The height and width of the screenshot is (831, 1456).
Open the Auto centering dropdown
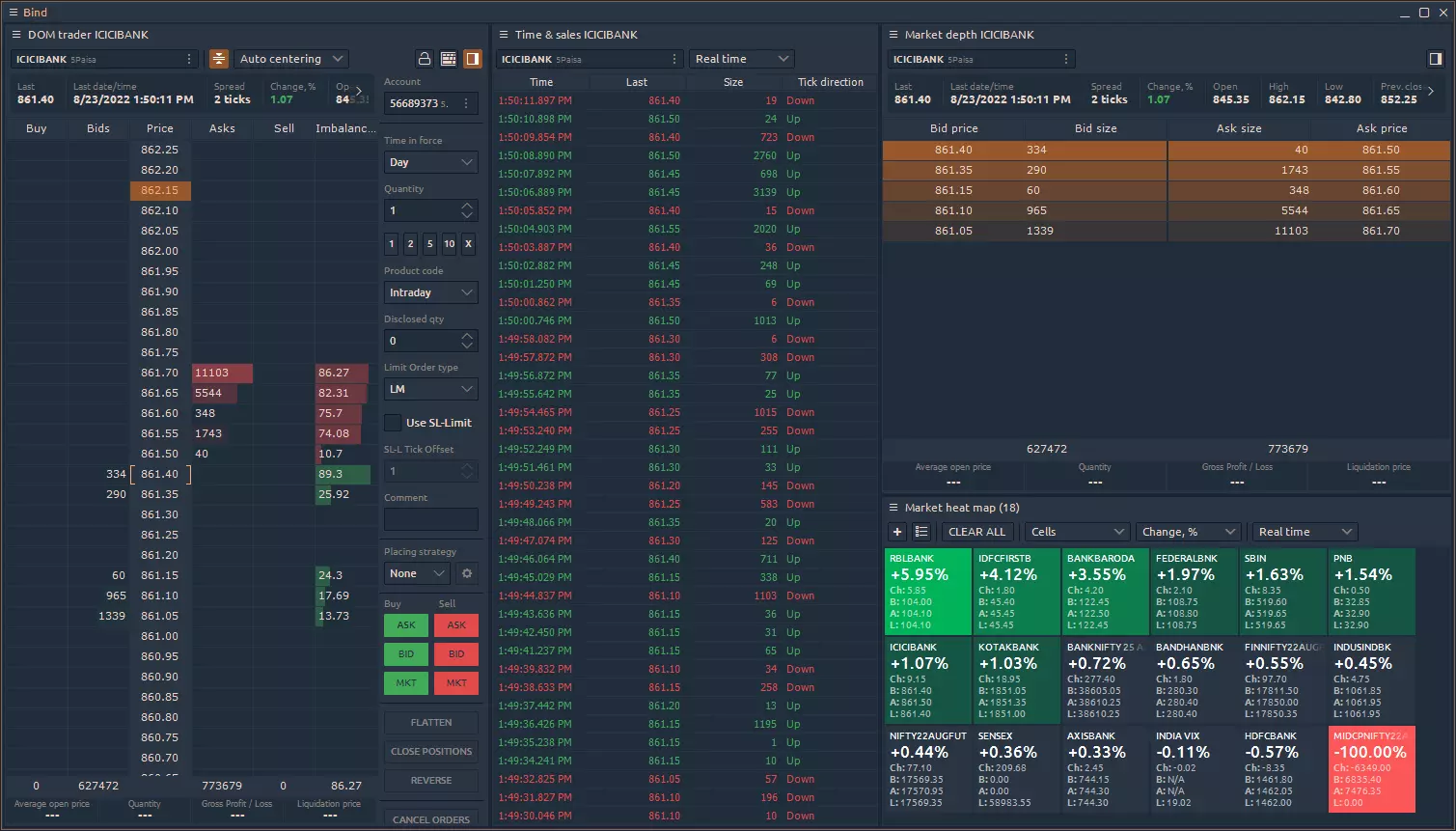click(x=292, y=59)
